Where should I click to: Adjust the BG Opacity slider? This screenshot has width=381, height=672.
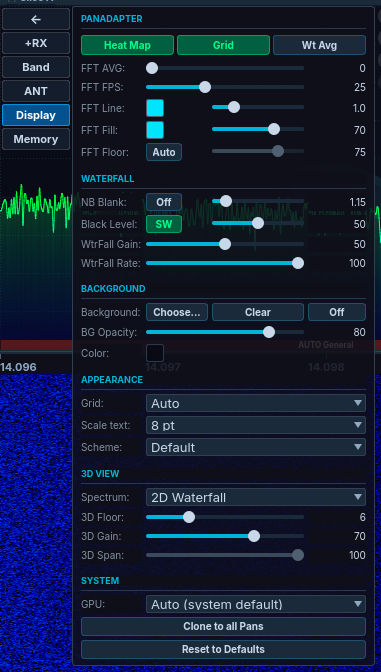coord(225,332)
